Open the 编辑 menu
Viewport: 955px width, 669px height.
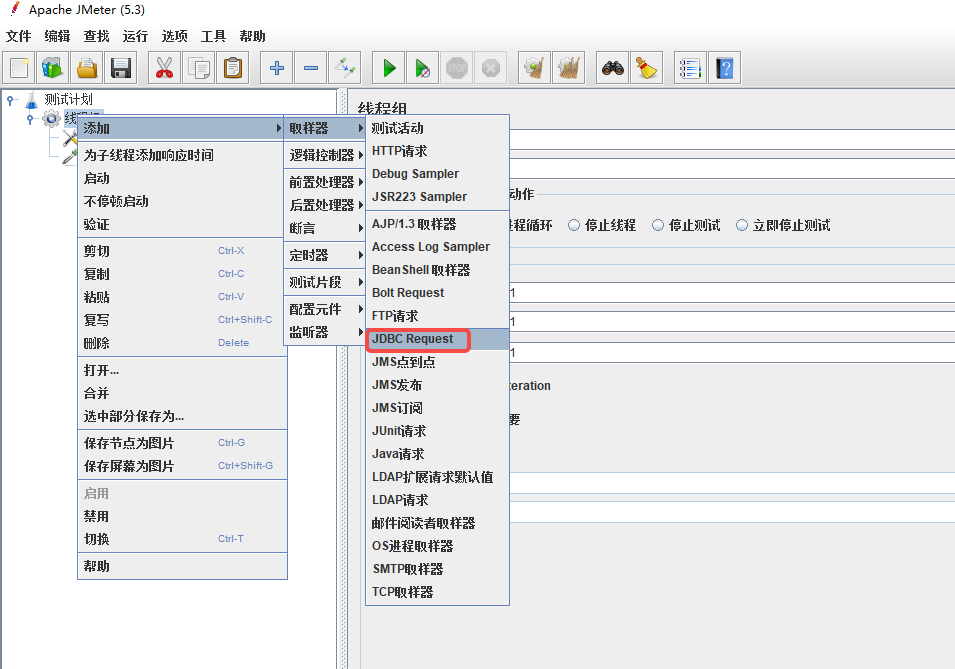[57, 36]
